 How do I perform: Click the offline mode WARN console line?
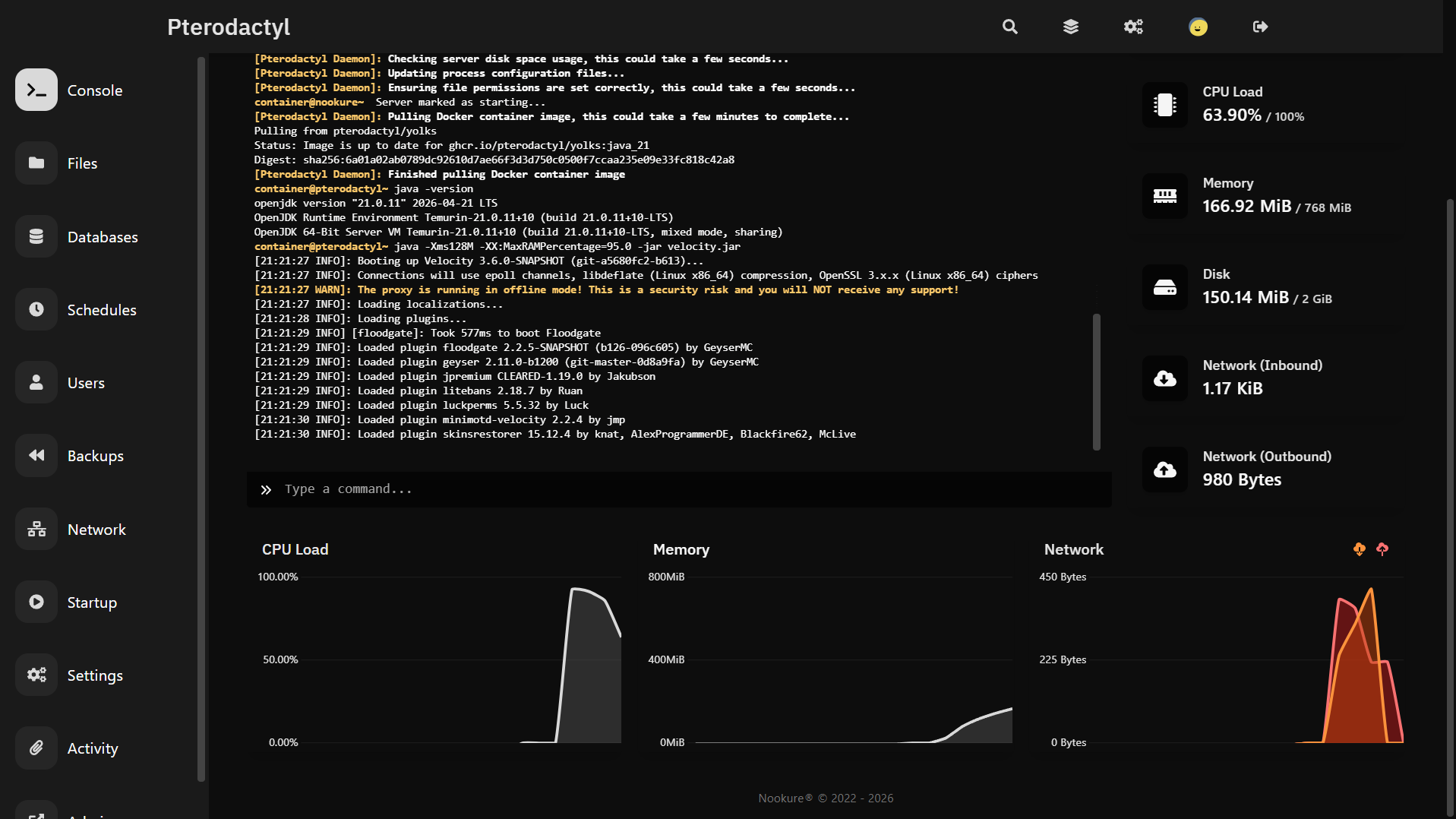pyautogui.click(x=606, y=289)
